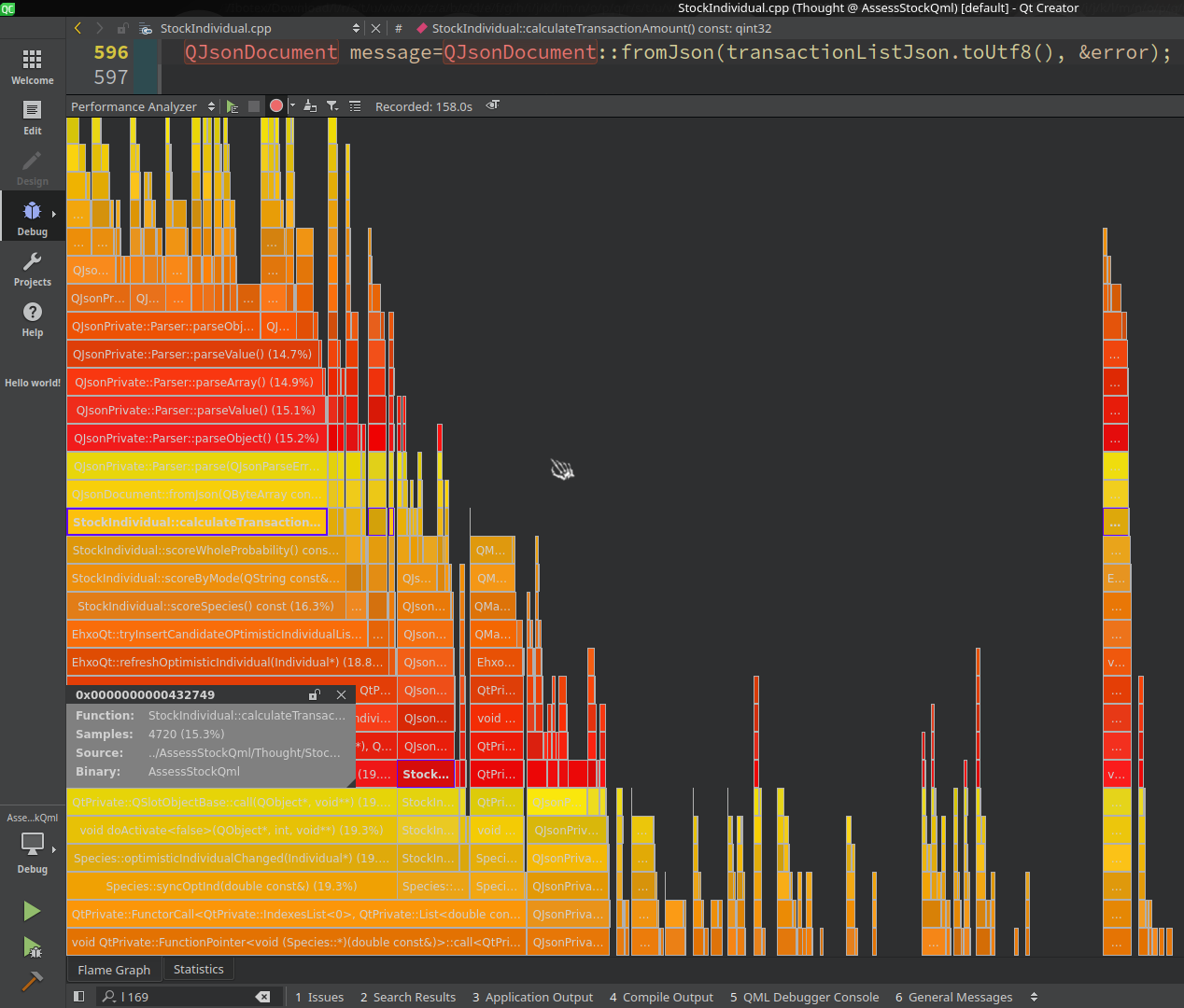Select the StockIndividual::scoreSpecies() frame
This screenshot has width=1184, height=1008.
point(205,606)
